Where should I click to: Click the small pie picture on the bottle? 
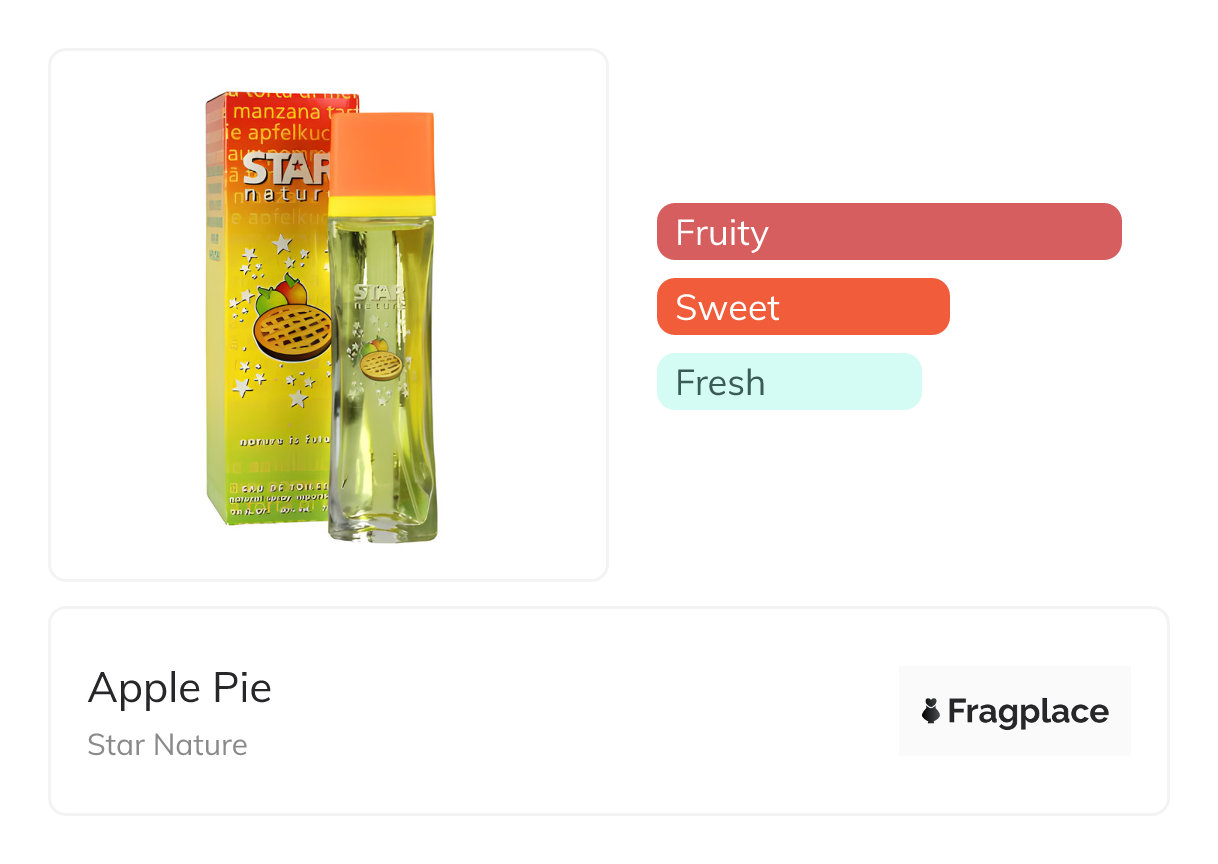[x=381, y=365]
